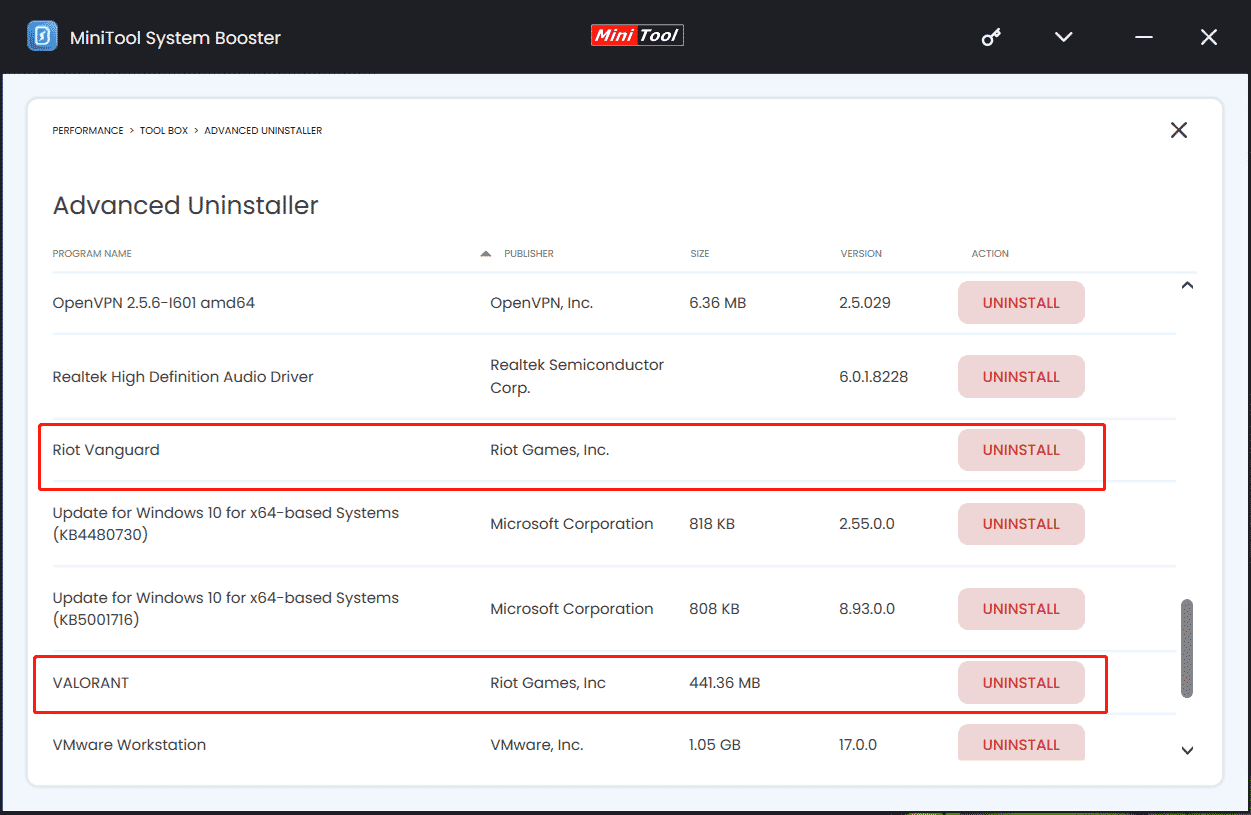Uninstall VALORANT
Image resolution: width=1251 pixels, height=815 pixels.
coord(1021,683)
